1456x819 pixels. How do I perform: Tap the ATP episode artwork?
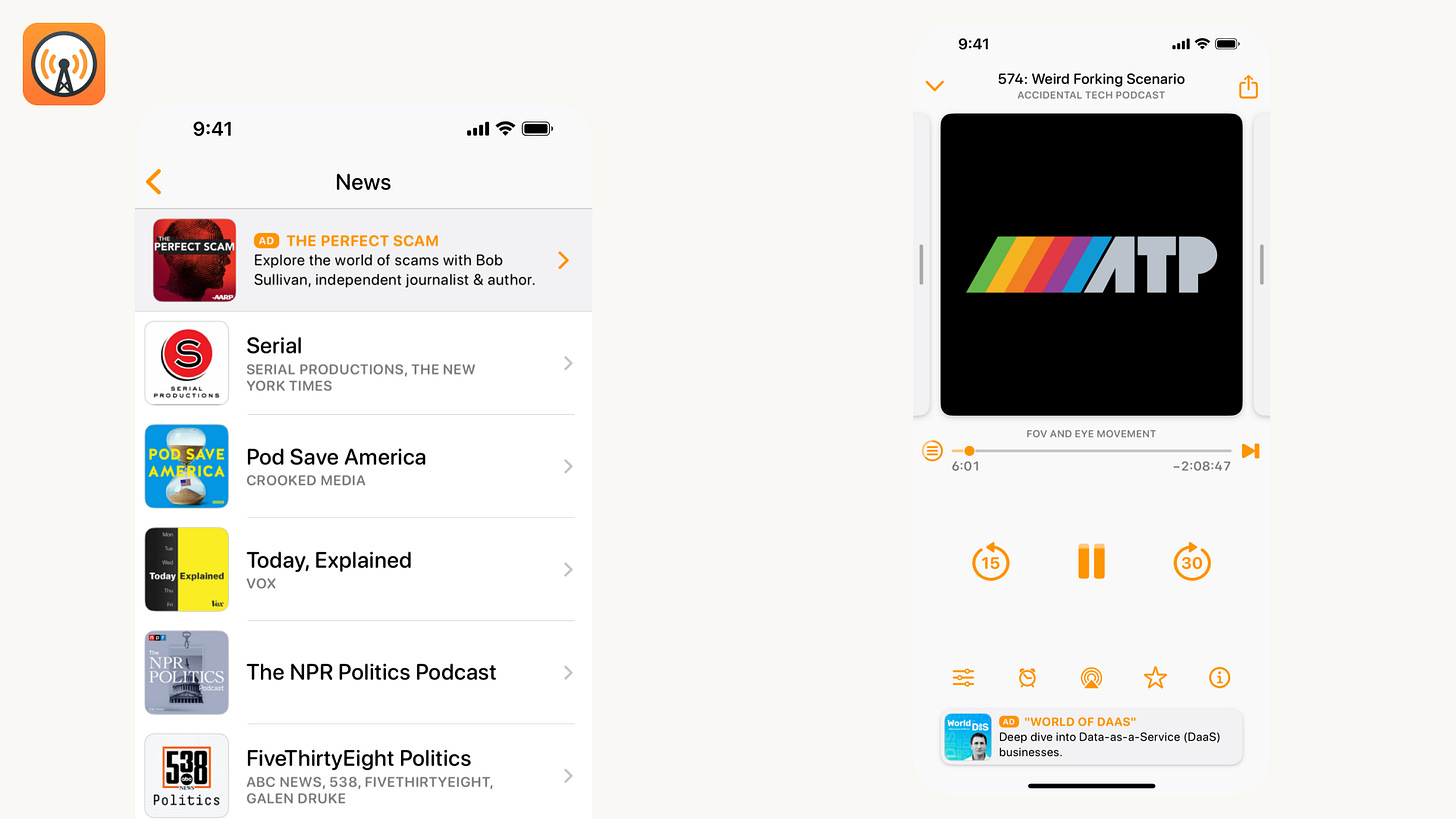click(x=1091, y=264)
